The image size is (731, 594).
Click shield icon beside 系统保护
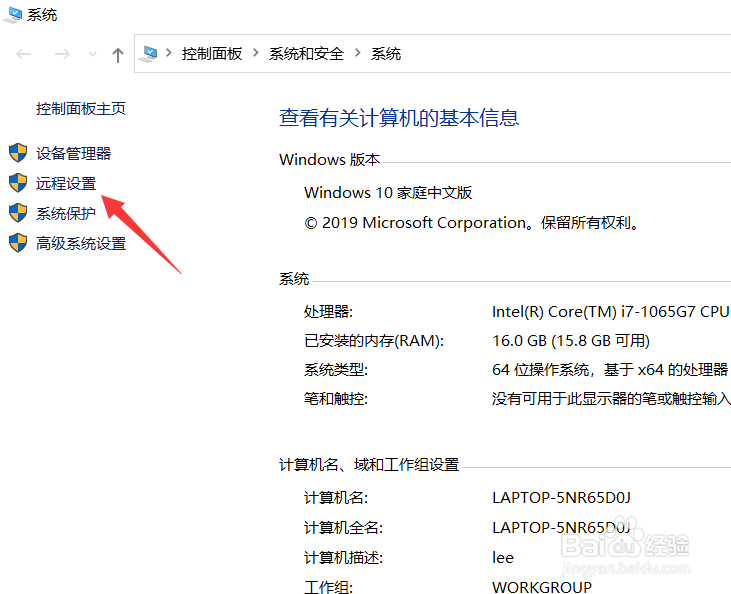click(x=18, y=213)
